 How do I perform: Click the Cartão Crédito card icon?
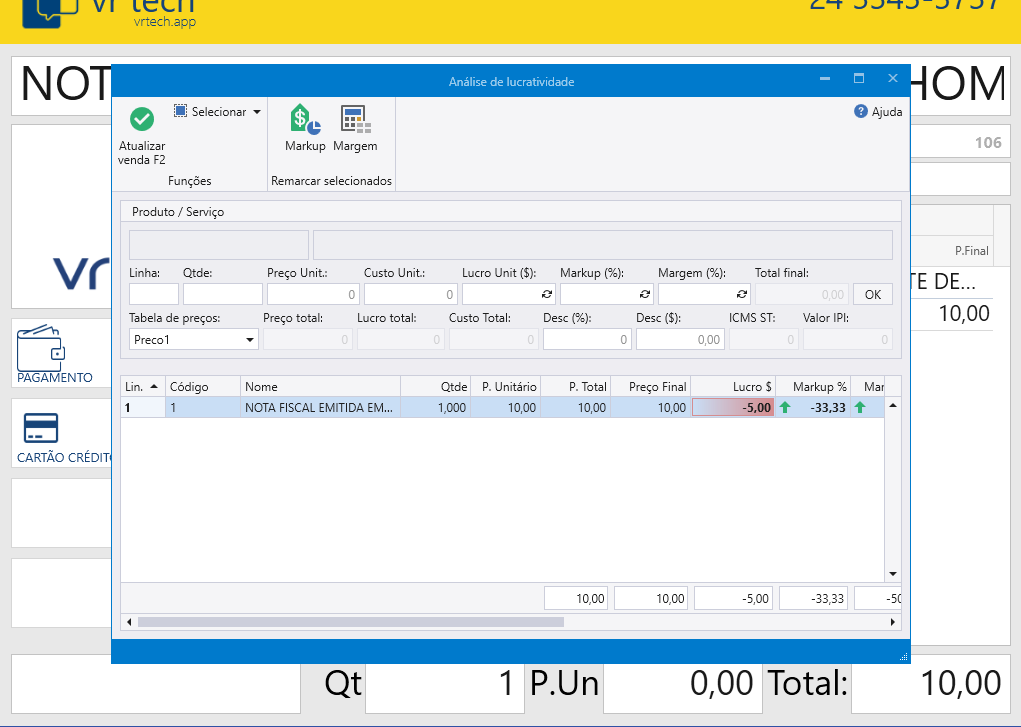click(x=42, y=428)
